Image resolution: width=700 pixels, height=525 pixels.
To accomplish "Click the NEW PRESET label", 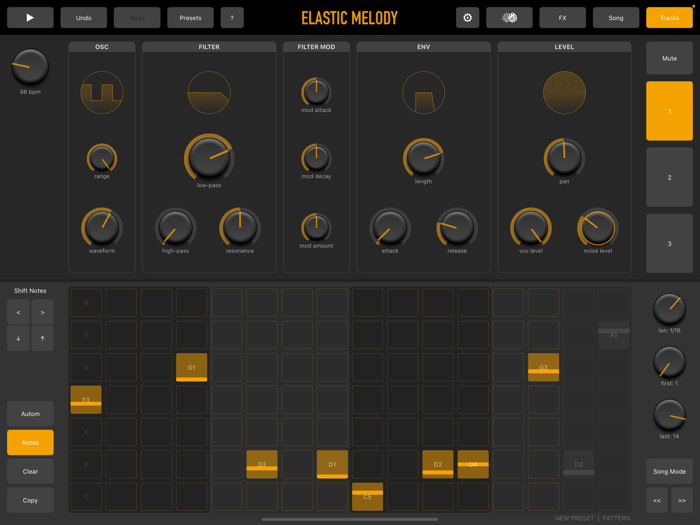I will 574,518.
